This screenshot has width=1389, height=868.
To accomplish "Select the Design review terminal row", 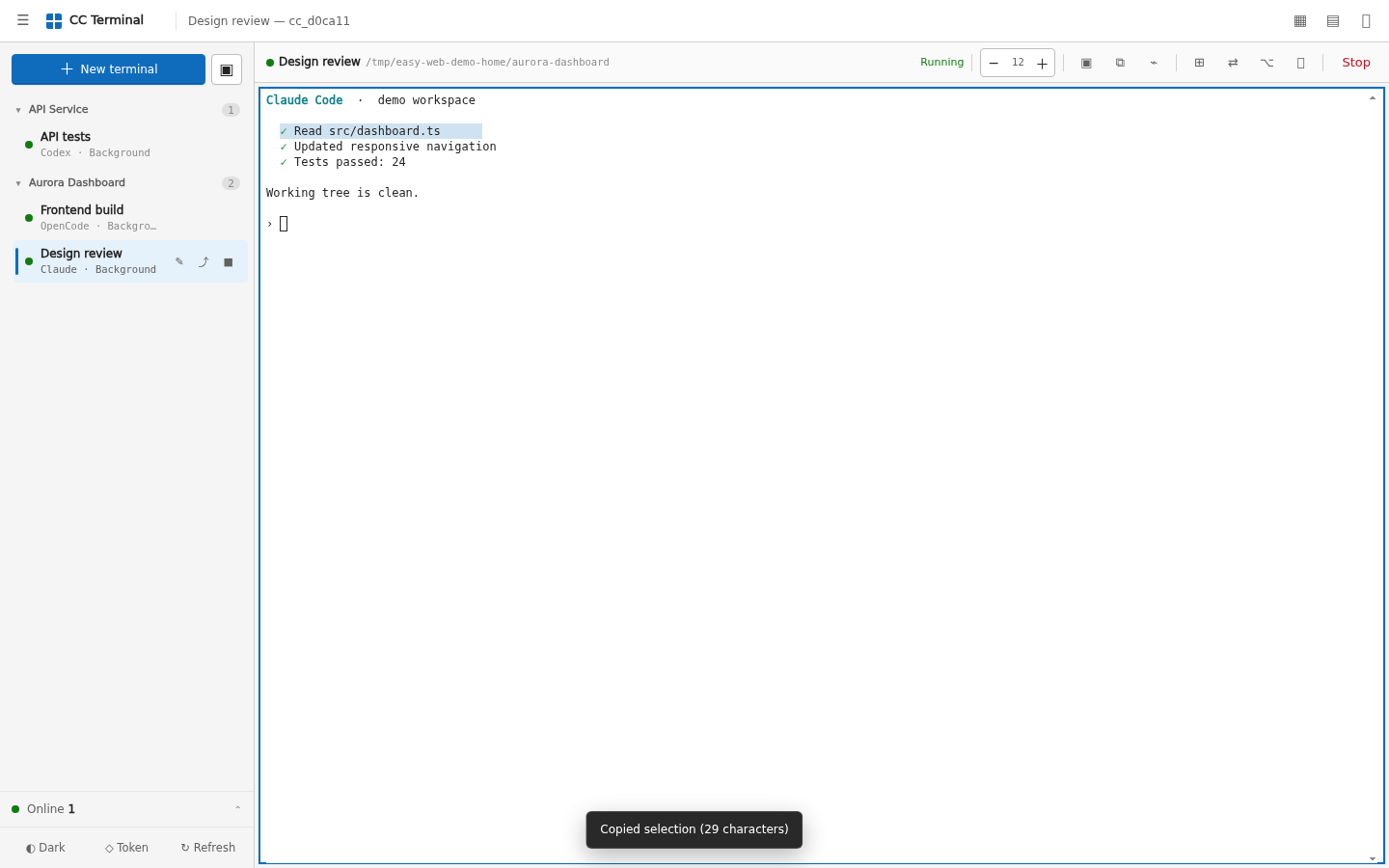I will (x=130, y=261).
